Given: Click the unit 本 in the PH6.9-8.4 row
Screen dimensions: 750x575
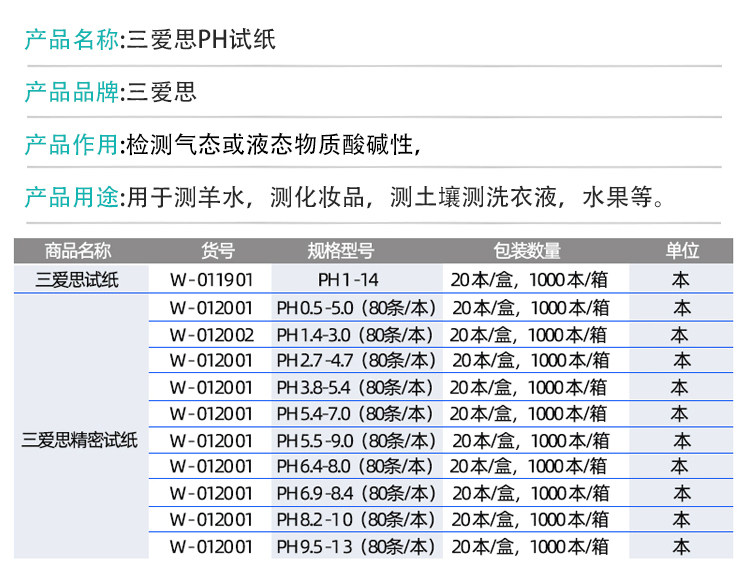Looking at the screenshot, I should (x=682, y=494).
